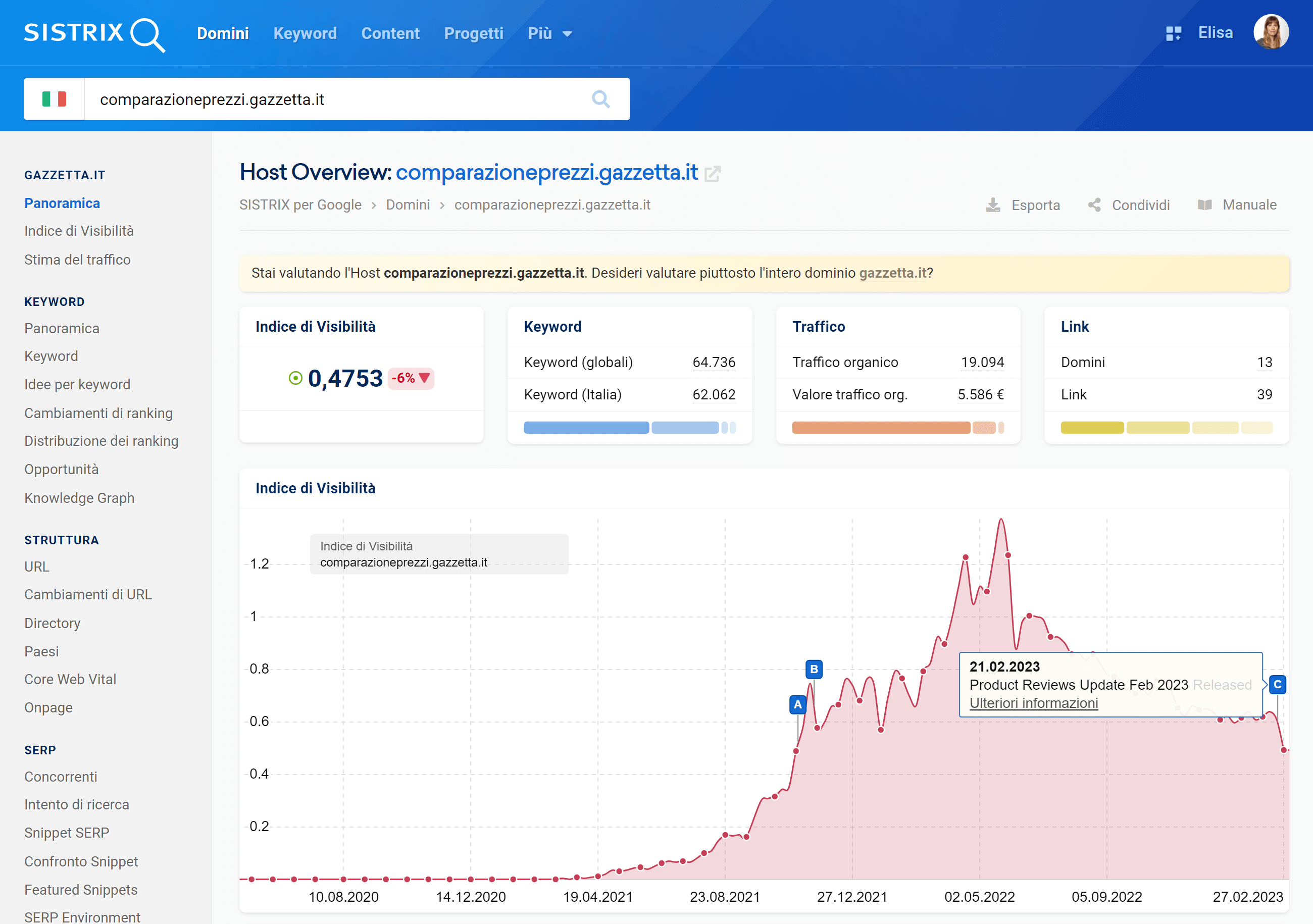The image size is (1313, 924).
Task: Click Domini link count 13
Action: pyautogui.click(x=1265, y=363)
